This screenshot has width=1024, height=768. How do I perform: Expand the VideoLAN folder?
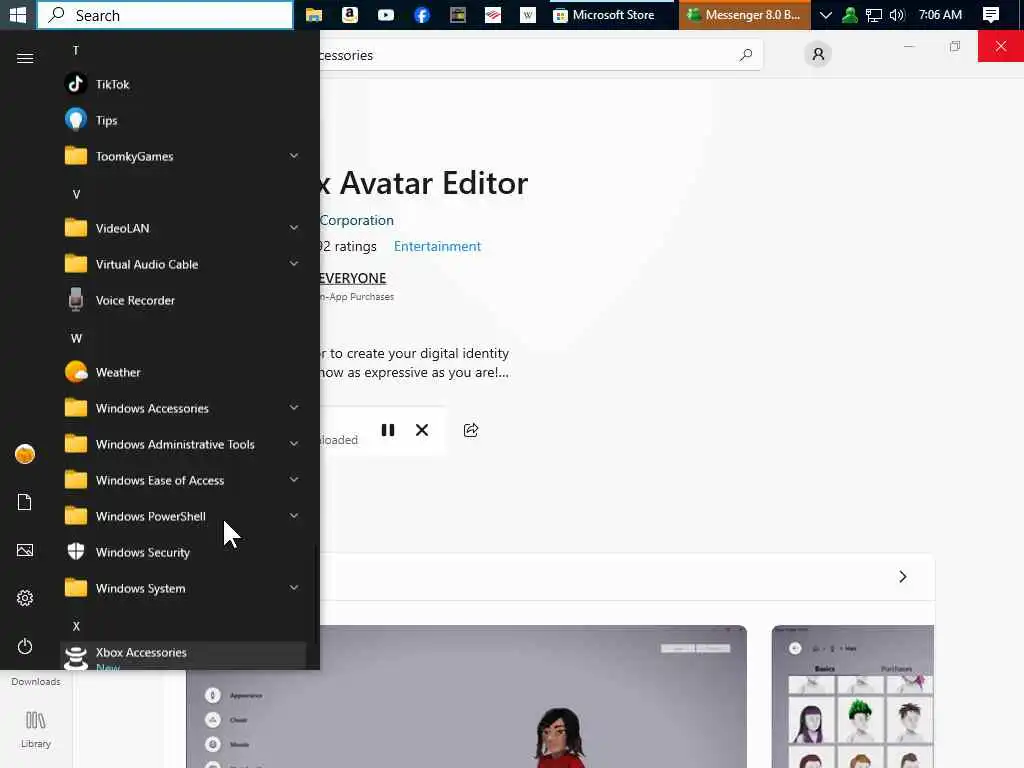coord(183,228)
